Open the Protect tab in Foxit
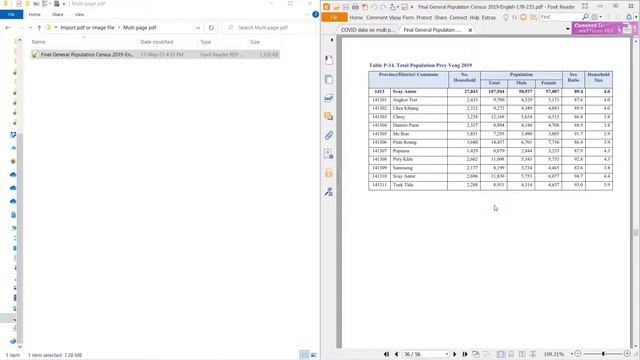This screenshot has height=360, width=640. click(x=424, y=18)
